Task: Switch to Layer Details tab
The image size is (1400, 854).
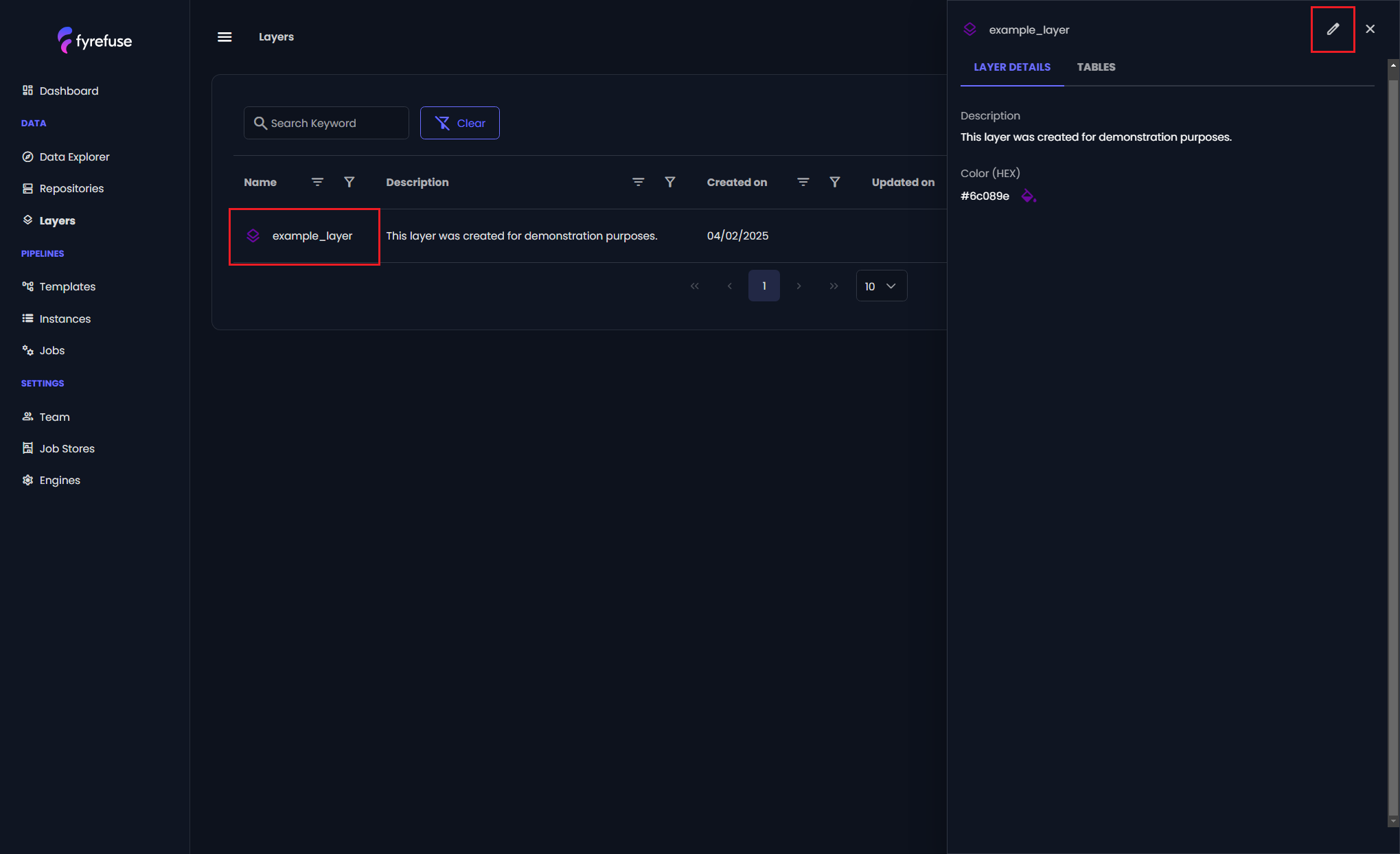Action: tap(1012, 67)
